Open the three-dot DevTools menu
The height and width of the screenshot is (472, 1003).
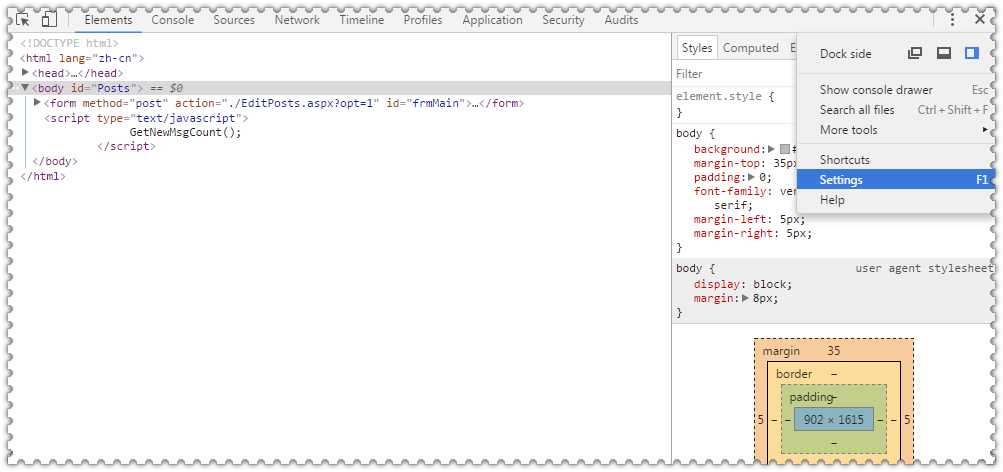pos(952,19)
